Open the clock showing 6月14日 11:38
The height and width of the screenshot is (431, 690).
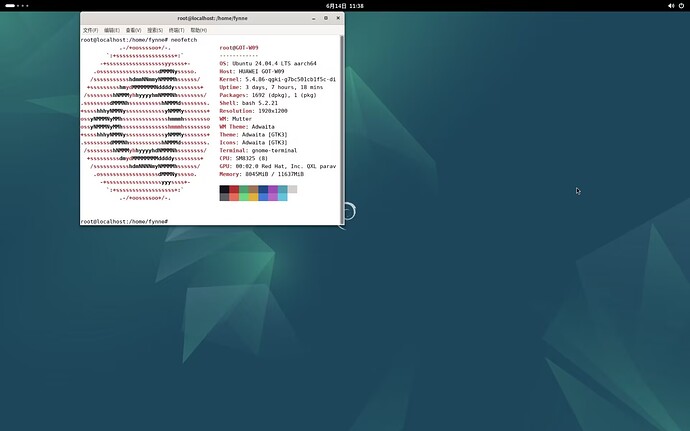click(345, 6)
